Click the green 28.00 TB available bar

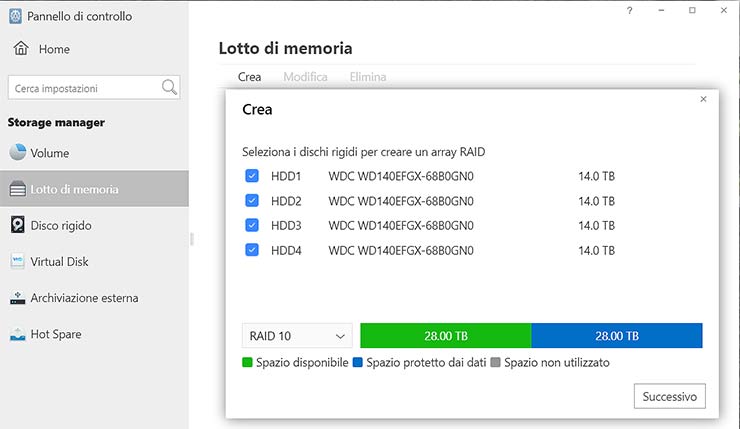[445, 336]
